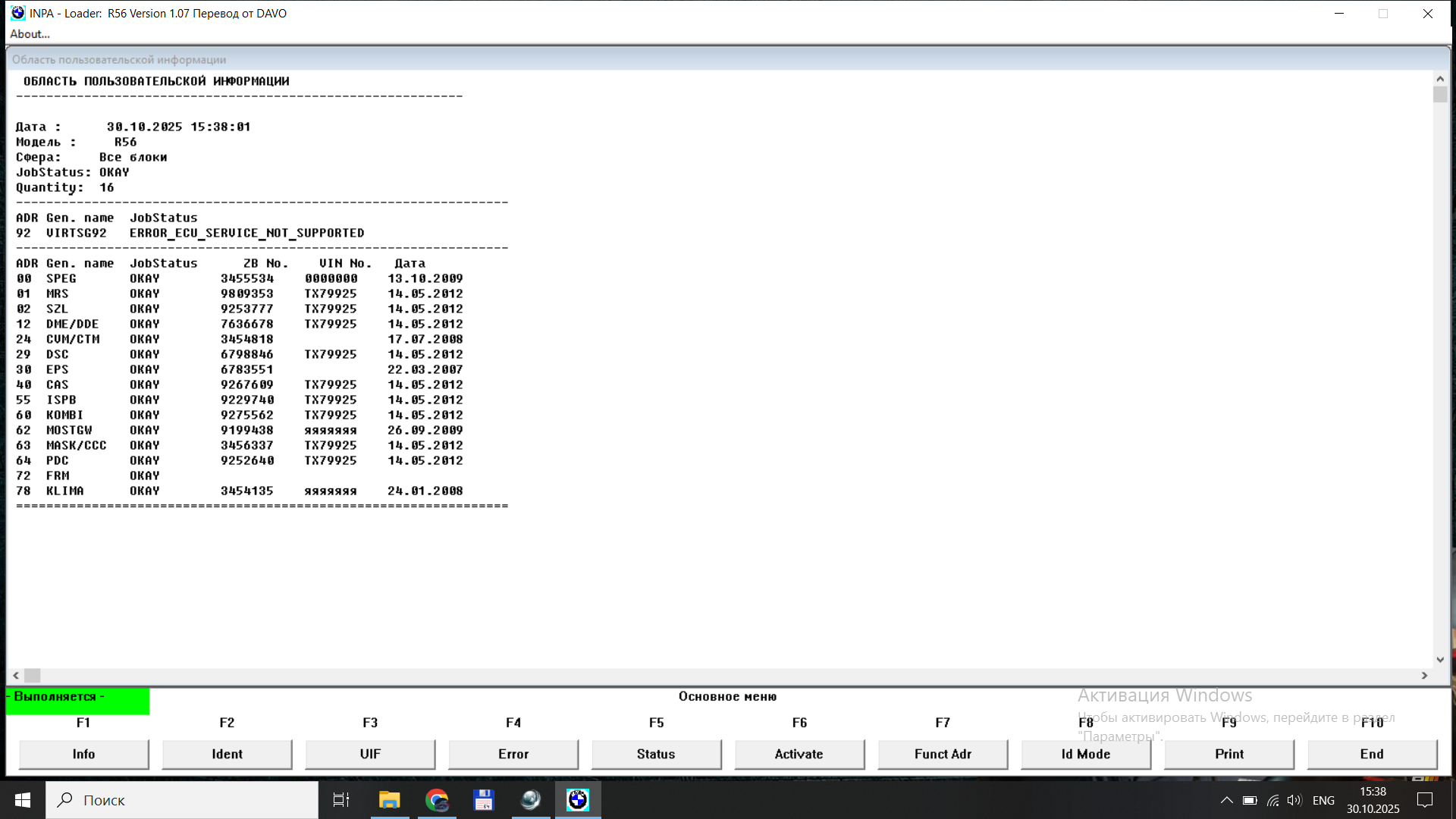Click the Funct Adr button
Viewport: 1456px width, 819px height.
coord(942,754)
